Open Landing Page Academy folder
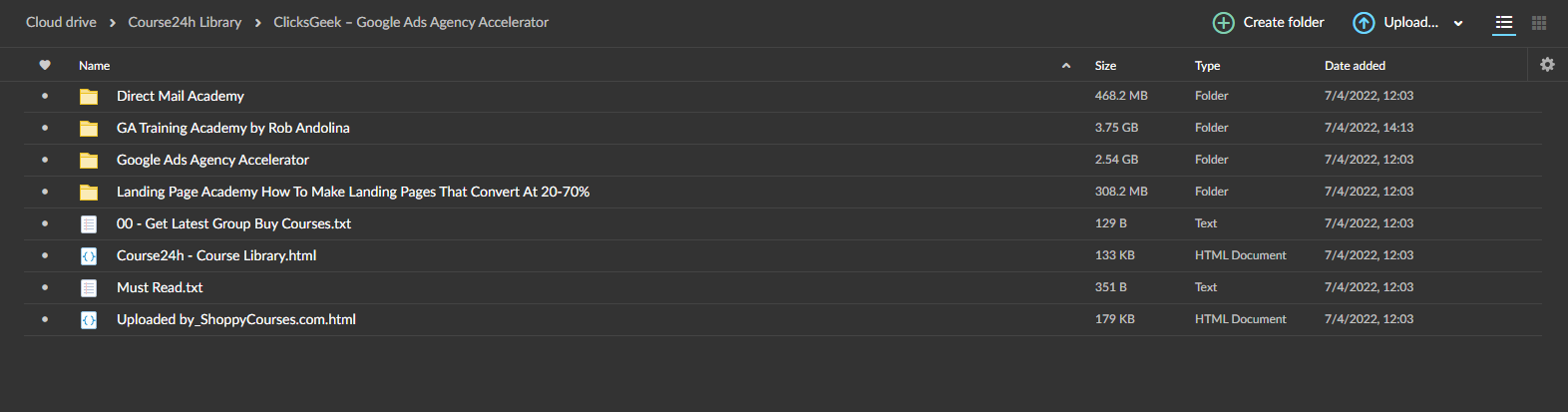Image resolution: width=1568 pixels, height=412 pixels. (353, 192)
